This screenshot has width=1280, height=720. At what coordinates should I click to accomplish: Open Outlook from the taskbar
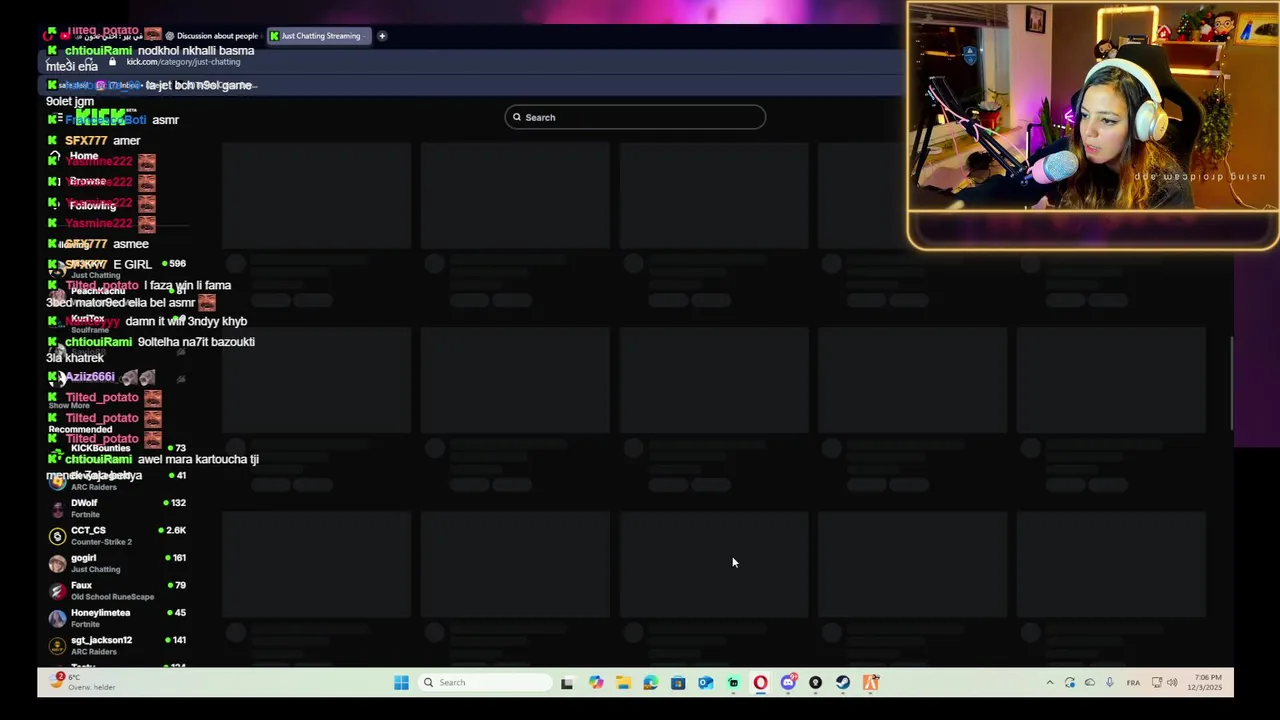(x=705, y=683)
